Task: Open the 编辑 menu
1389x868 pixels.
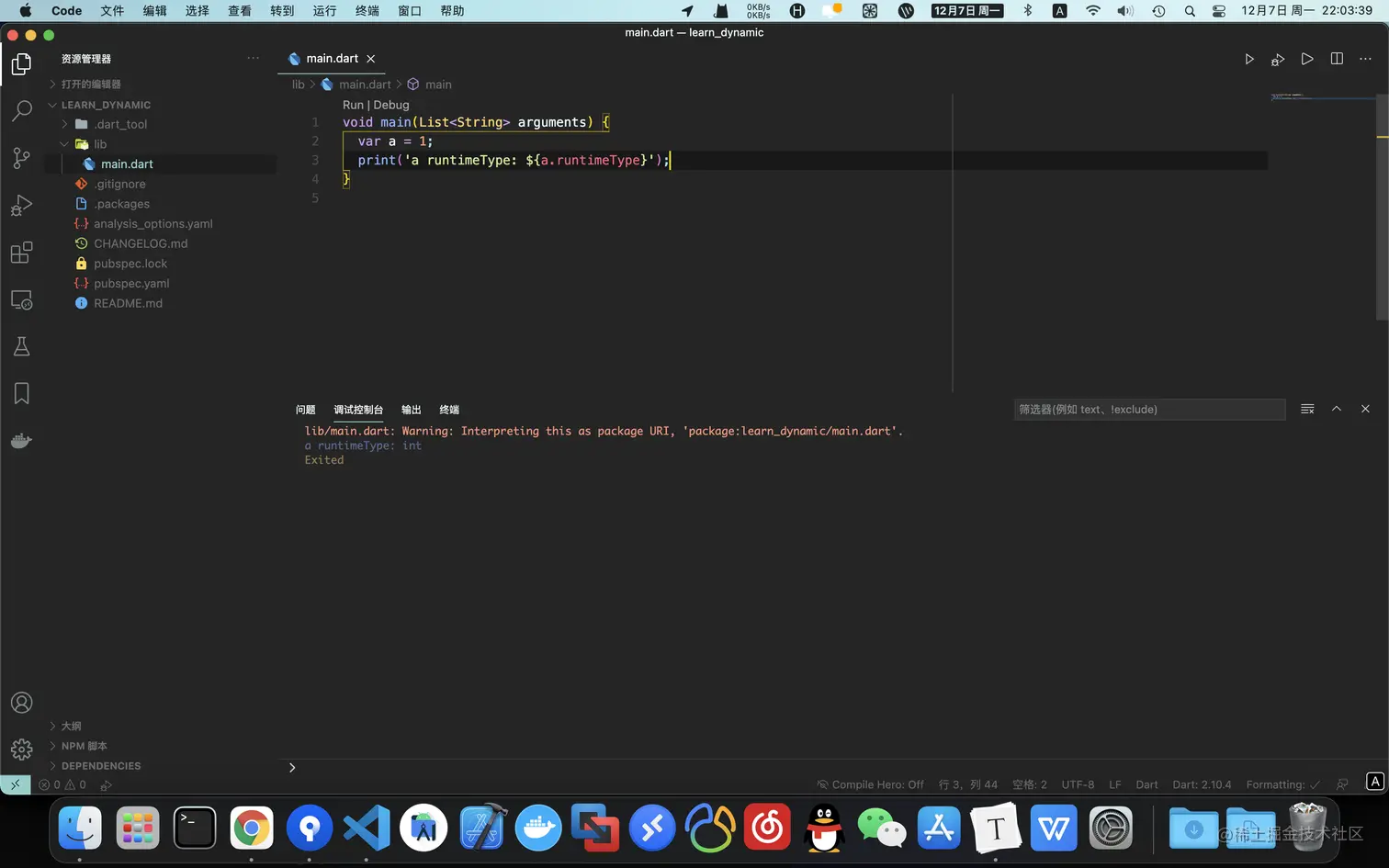Action: click(x=155, y=11)
